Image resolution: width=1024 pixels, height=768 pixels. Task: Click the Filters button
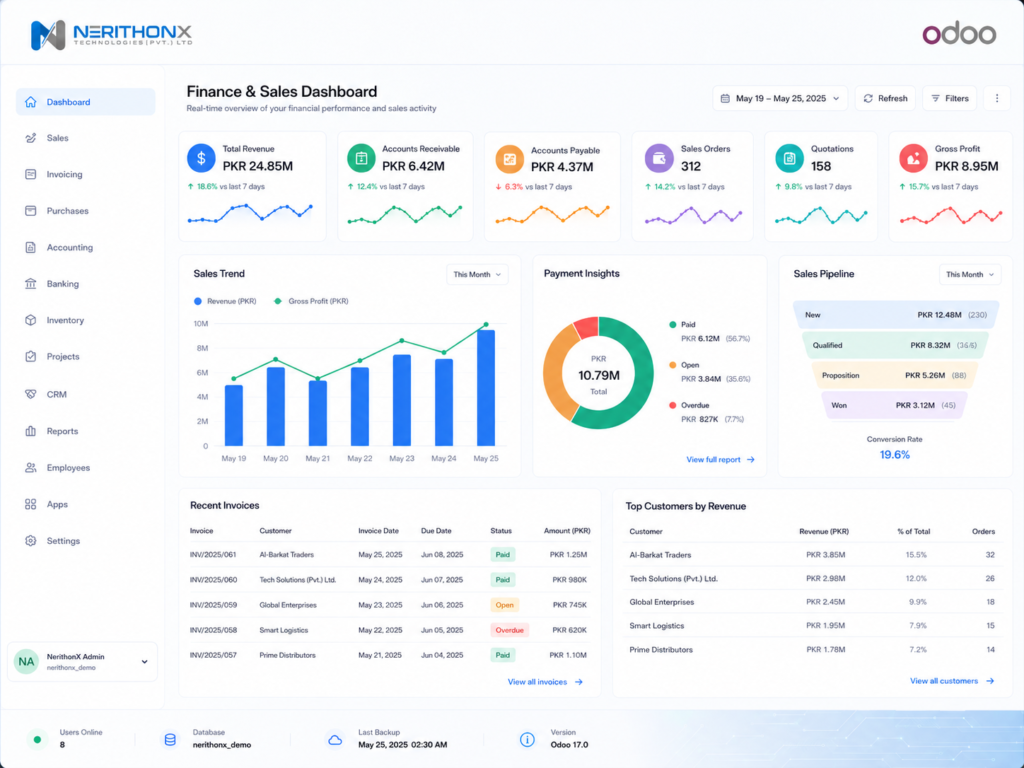pyautogui.click(x=950, y=98)
